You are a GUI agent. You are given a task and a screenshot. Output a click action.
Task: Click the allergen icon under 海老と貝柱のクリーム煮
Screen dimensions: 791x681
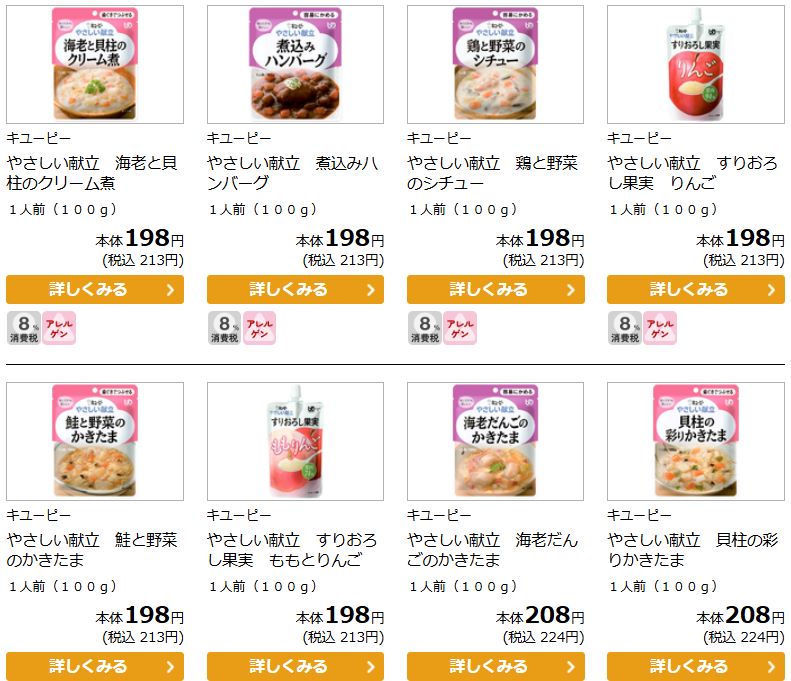pos(59,328)
